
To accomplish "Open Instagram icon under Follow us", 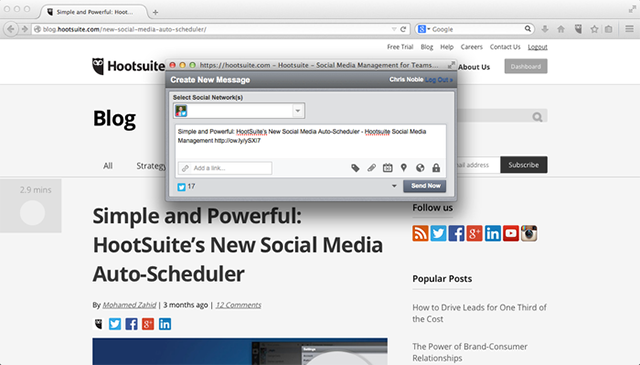I will click(x=529, y=234).
